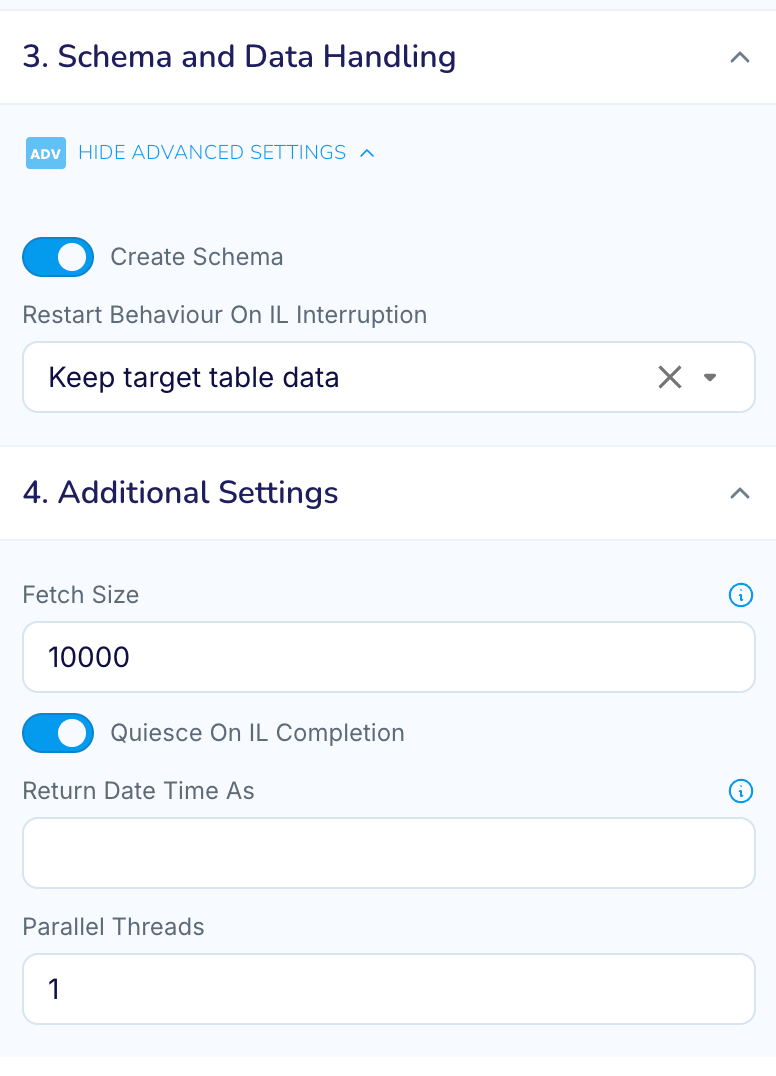Select the Schema and Data Handling heading
Viewport: 776px width, 1076px height.
point(239,56)
